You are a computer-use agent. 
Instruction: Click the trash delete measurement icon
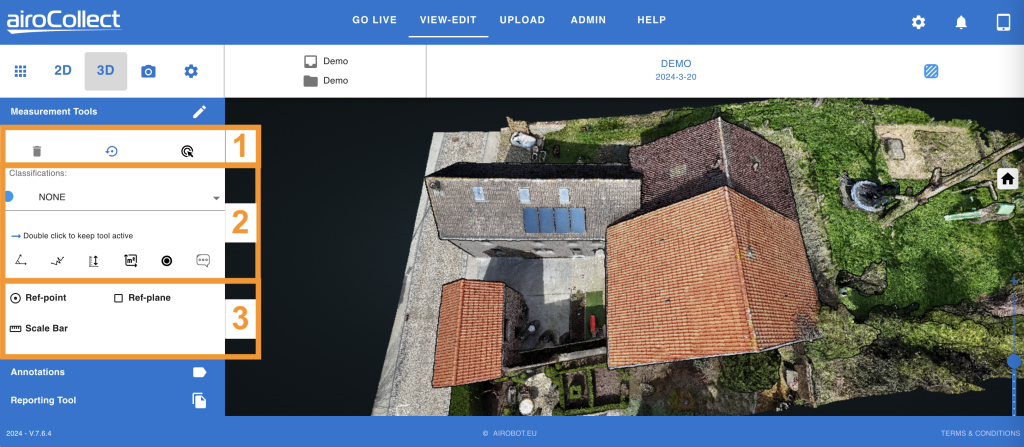click(x=37, y=151)
